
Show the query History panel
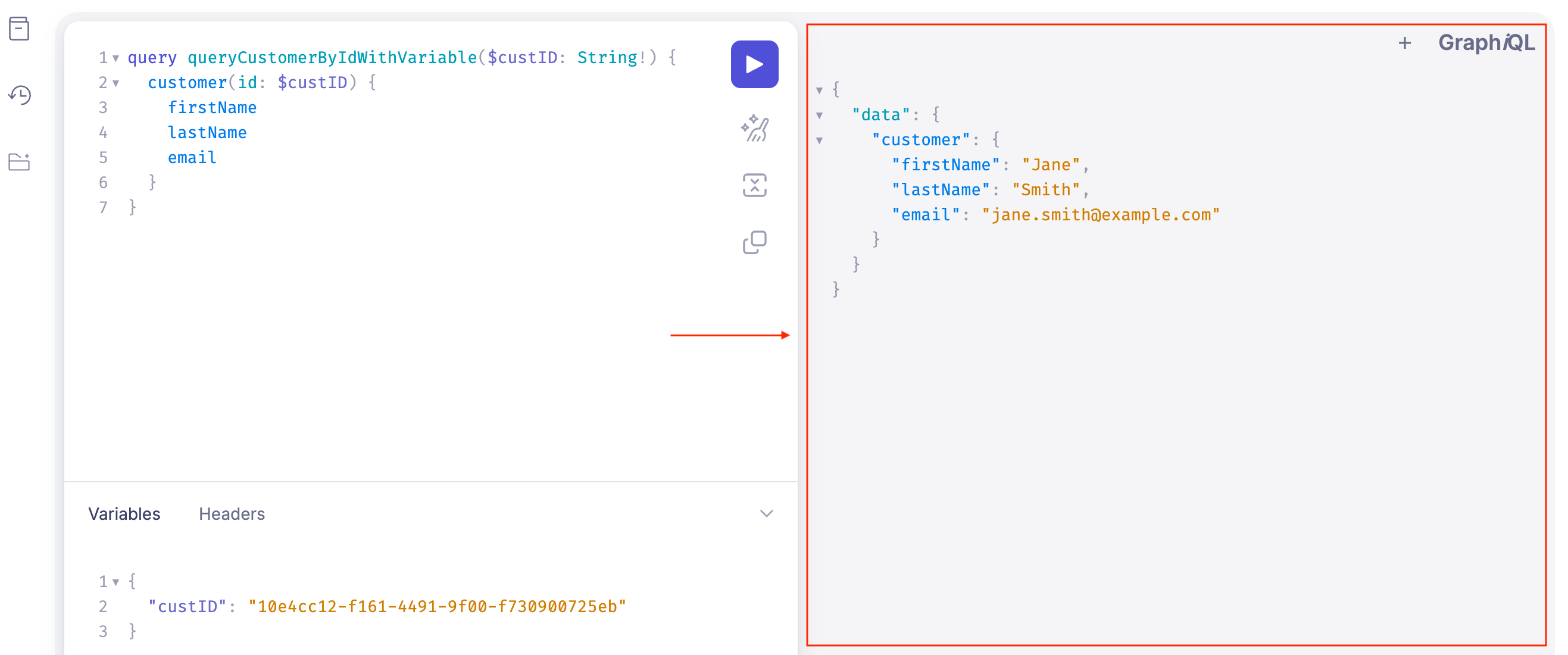coord(19,95)
